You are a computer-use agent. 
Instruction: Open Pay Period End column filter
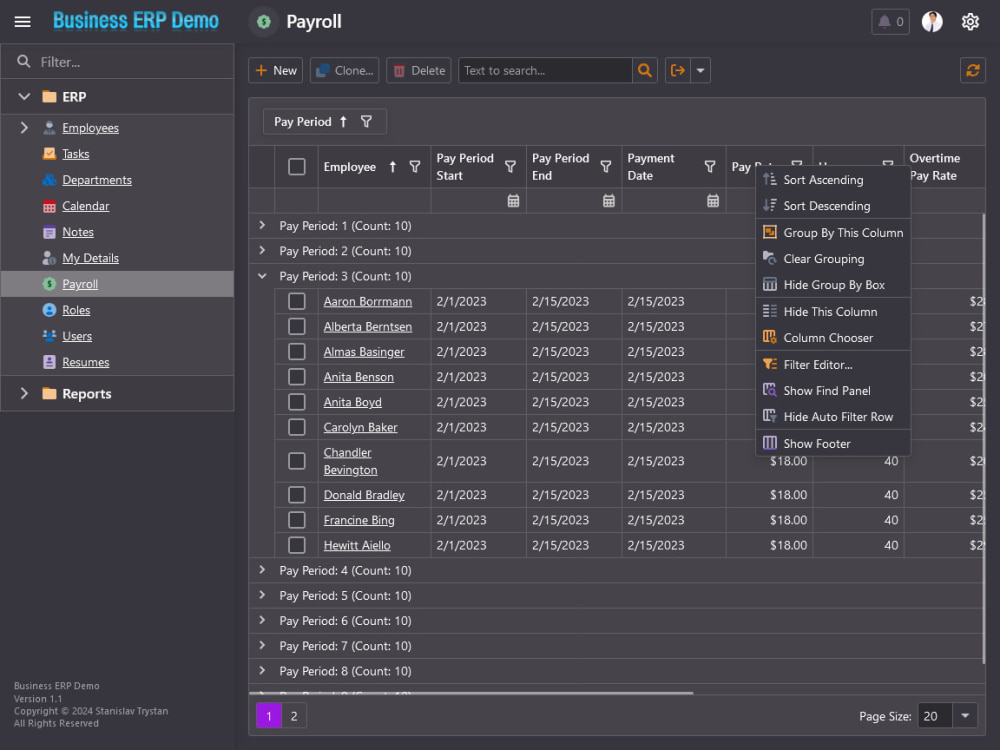tap(606, 166)
